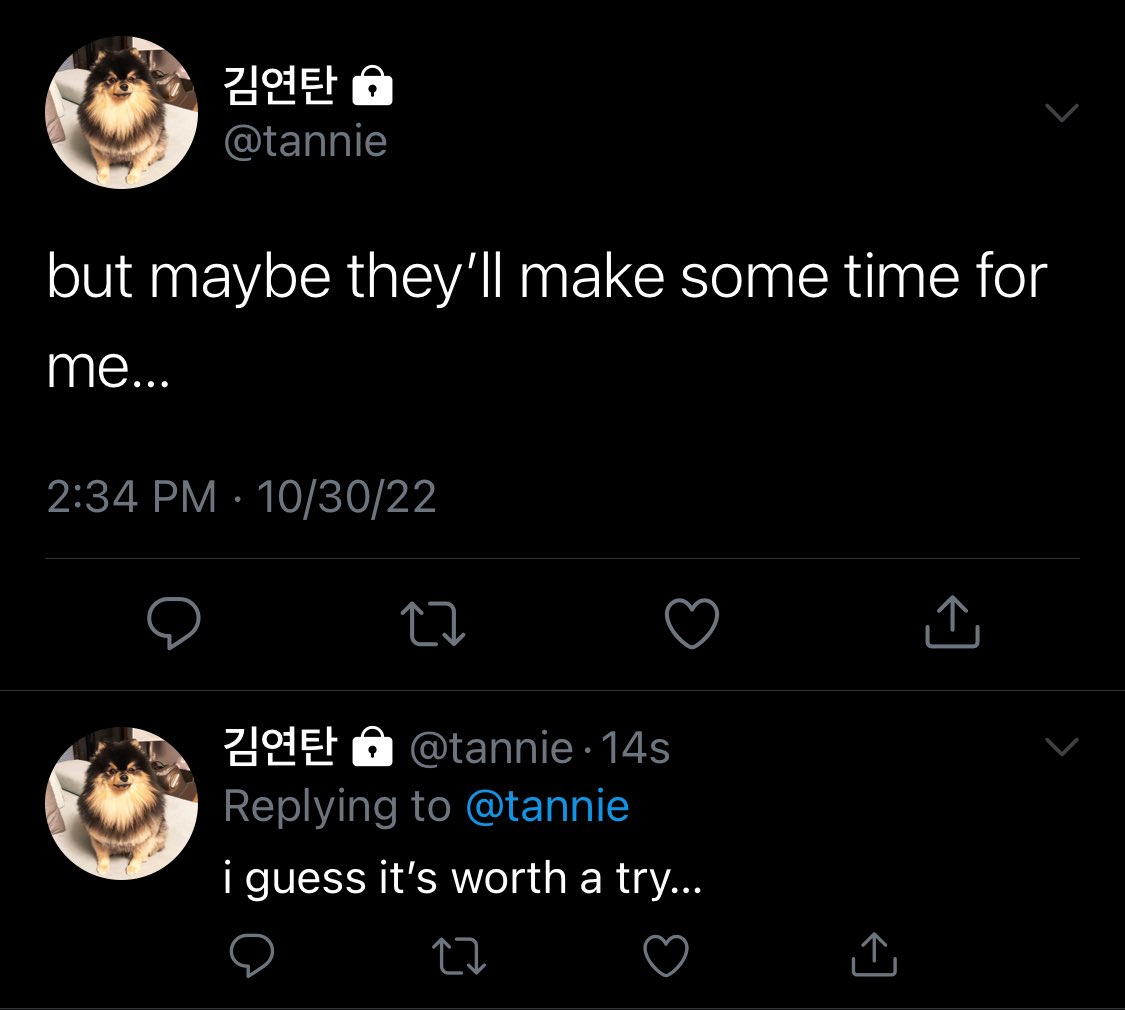The height and width of the screenshot is (1010, 1125).
Task: Click the 김연탄 name on reply tweet
Action: (x=280, y=746)
